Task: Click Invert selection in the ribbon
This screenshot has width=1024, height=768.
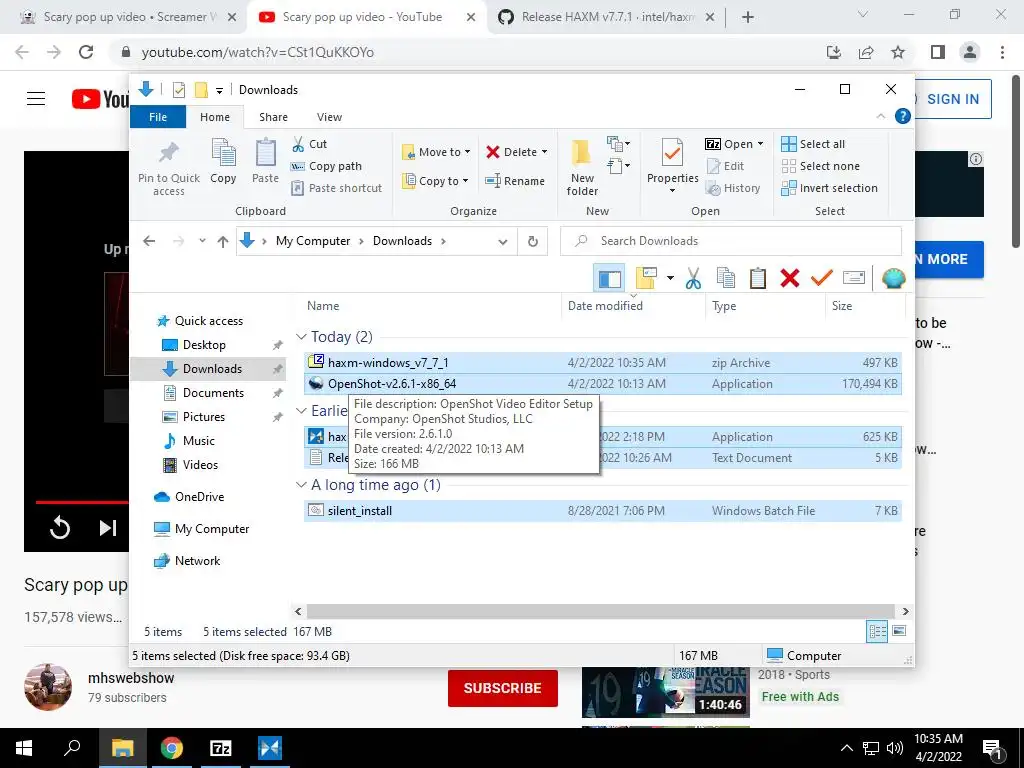Action: [829, 188]
